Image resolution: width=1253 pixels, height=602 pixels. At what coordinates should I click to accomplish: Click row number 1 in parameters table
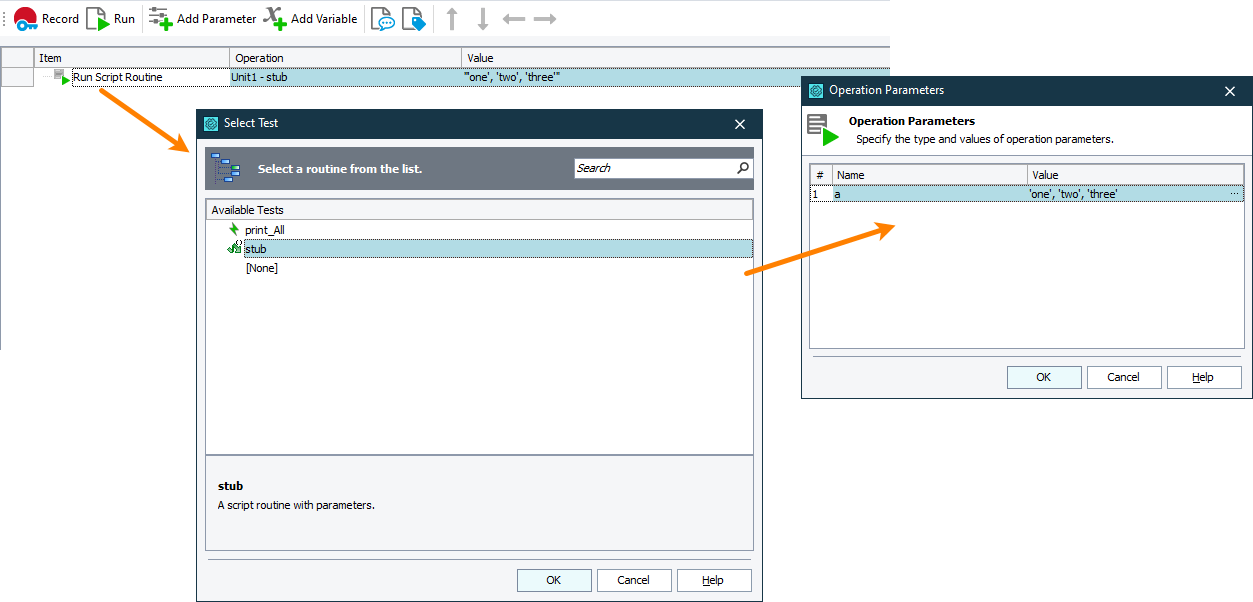click(x=821, y=194)
